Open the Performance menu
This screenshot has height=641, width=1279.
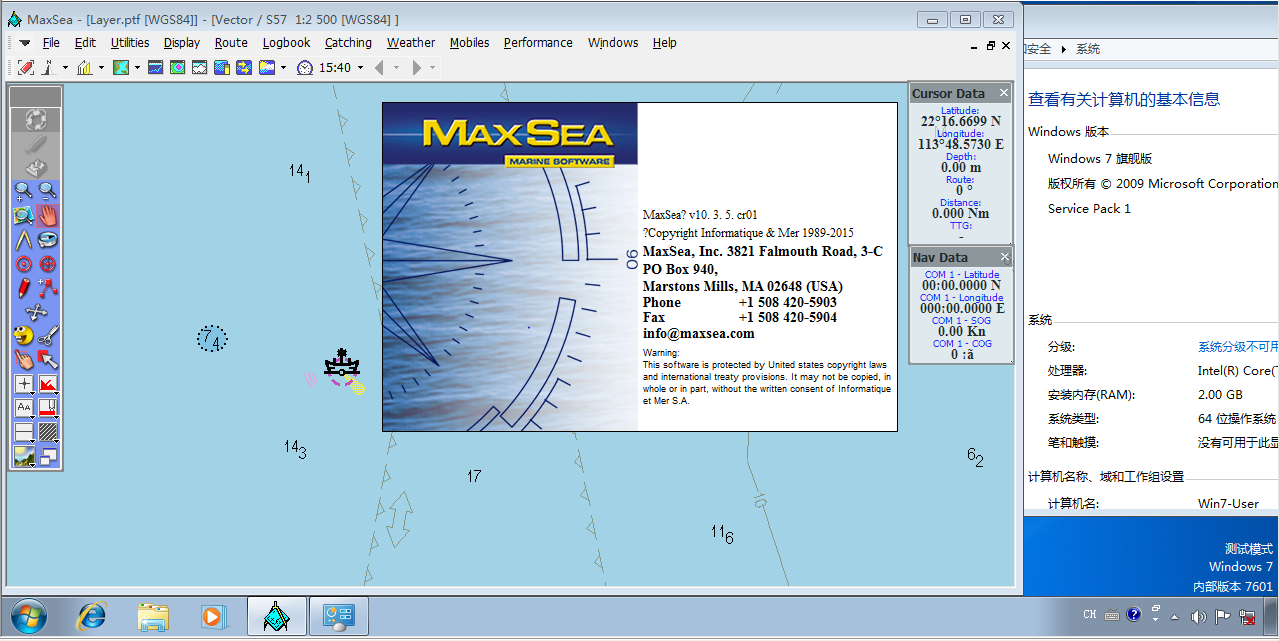(x=538, y=43)
